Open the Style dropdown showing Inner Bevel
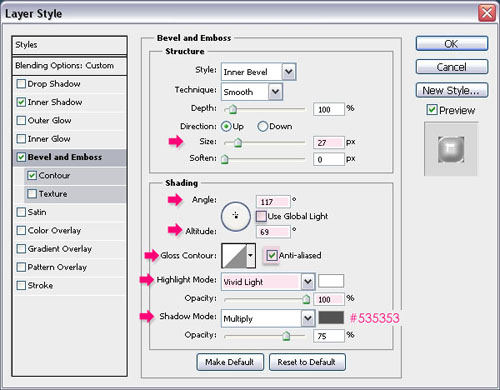 [x=259, y=72]
